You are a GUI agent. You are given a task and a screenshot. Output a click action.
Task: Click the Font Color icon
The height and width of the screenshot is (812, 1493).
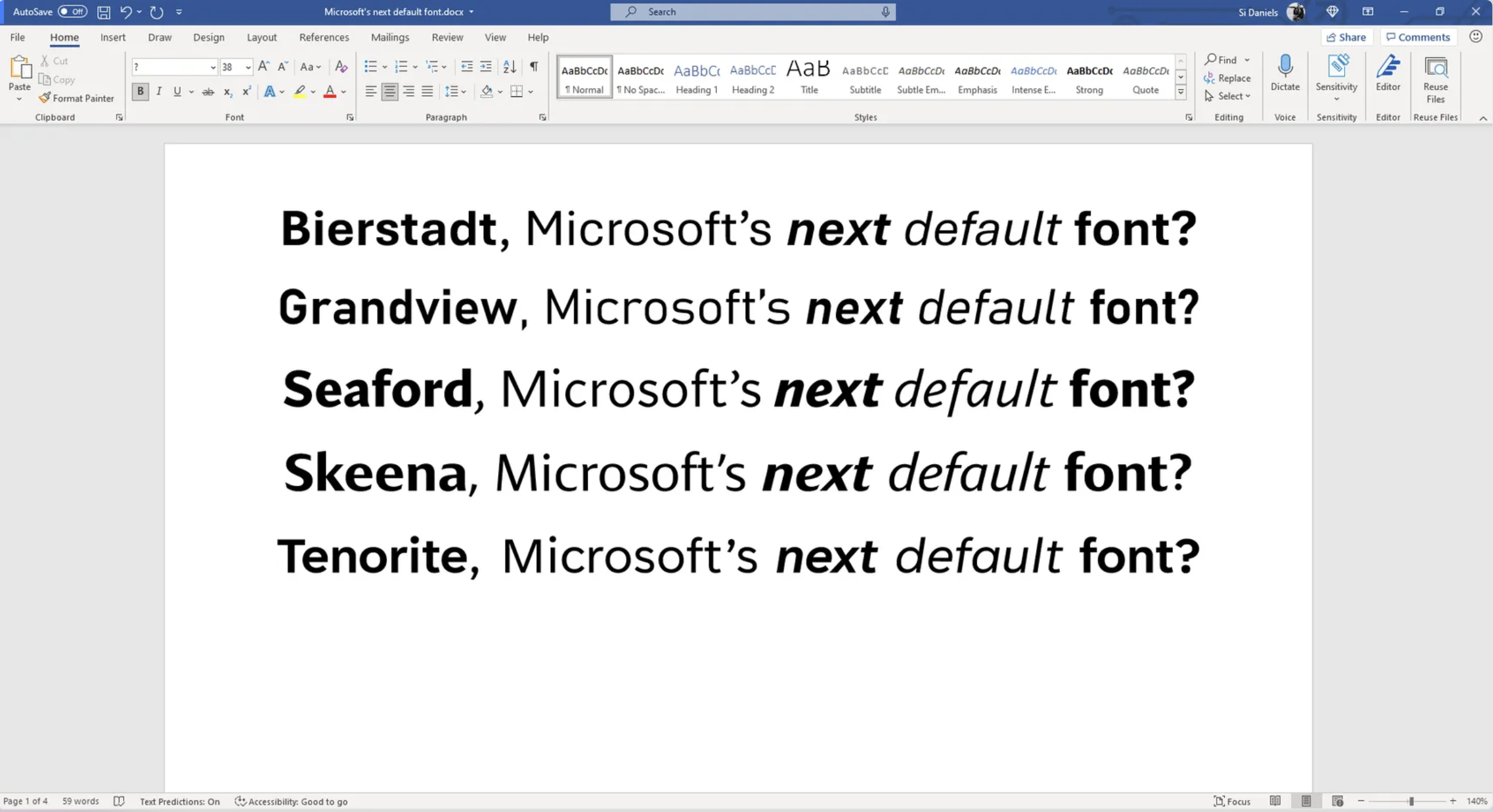point(329,91)
